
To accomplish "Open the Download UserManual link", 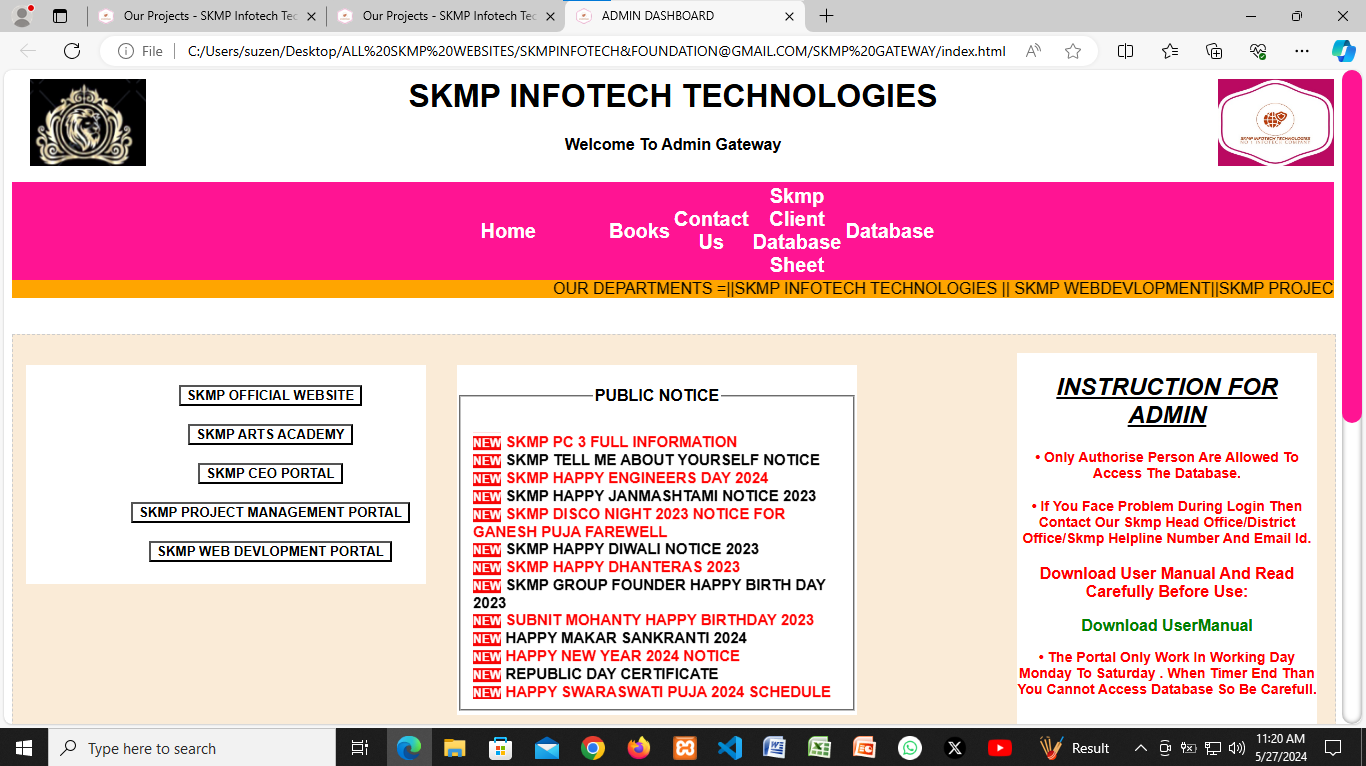I will [1166, 624].
